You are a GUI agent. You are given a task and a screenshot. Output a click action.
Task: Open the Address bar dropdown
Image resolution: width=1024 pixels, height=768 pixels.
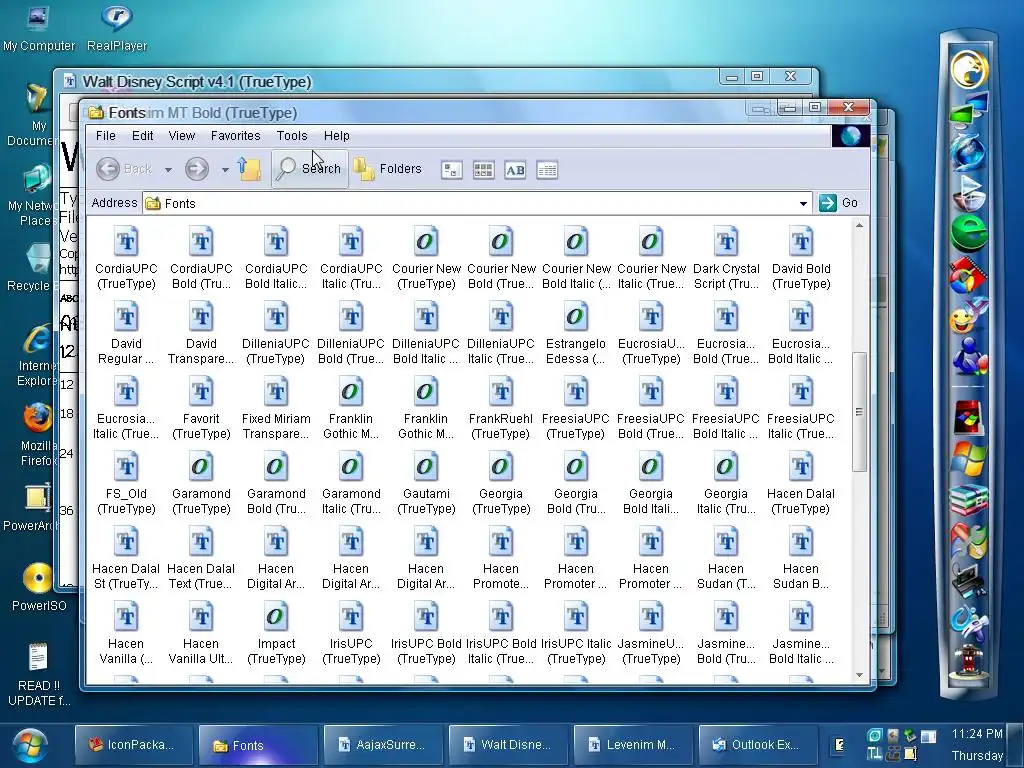click(x=803, y=204)
